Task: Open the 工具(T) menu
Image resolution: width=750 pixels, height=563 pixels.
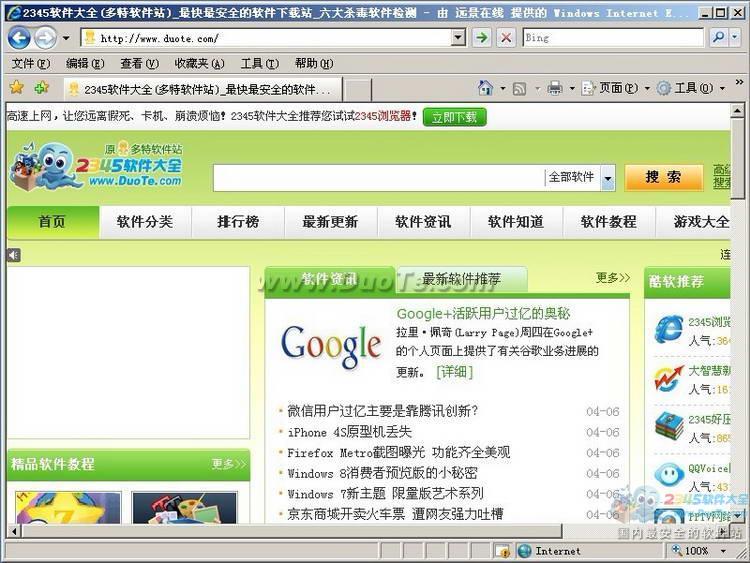Action: (260, 63)
